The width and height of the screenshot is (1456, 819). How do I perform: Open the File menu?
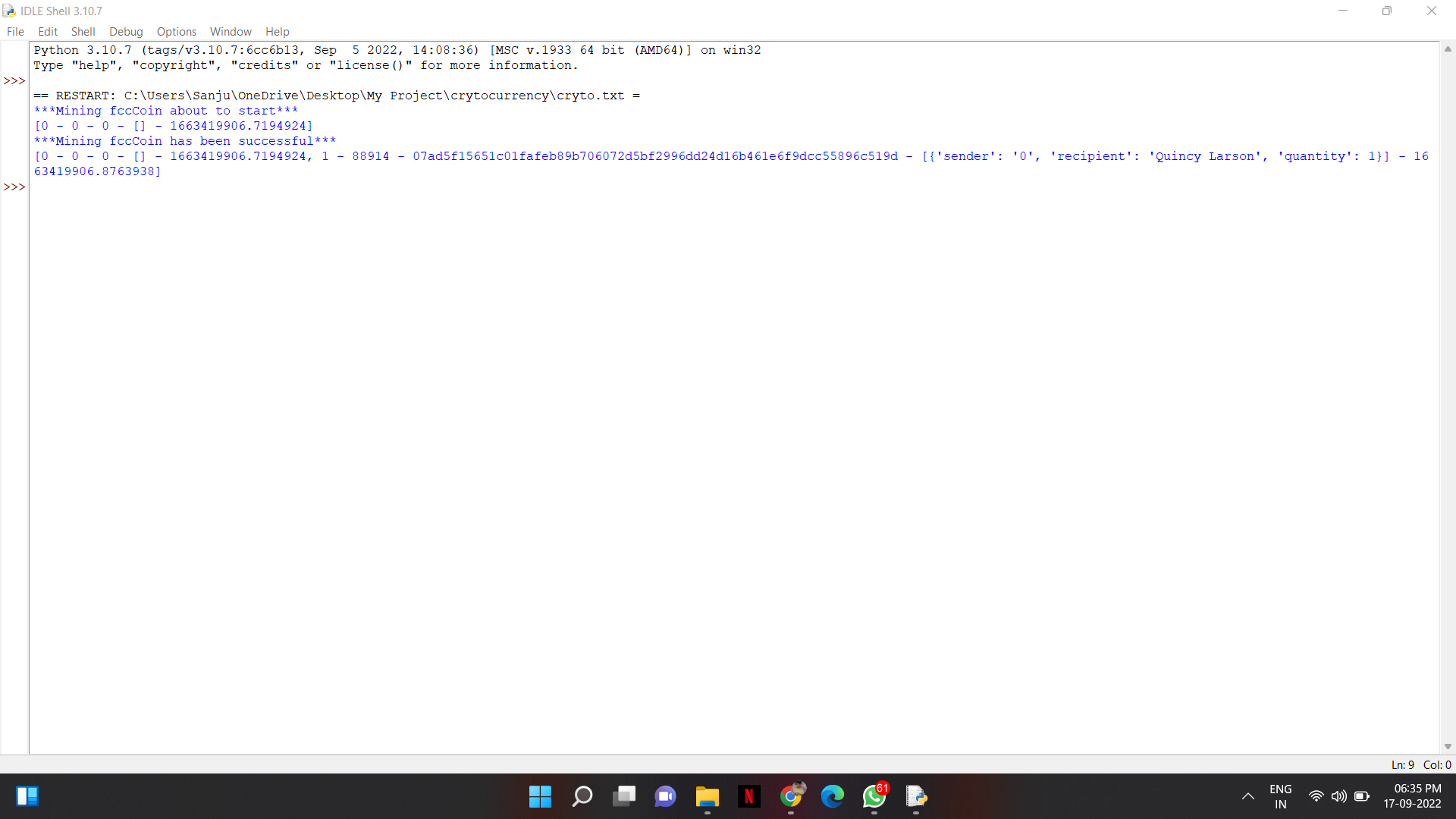15,32
